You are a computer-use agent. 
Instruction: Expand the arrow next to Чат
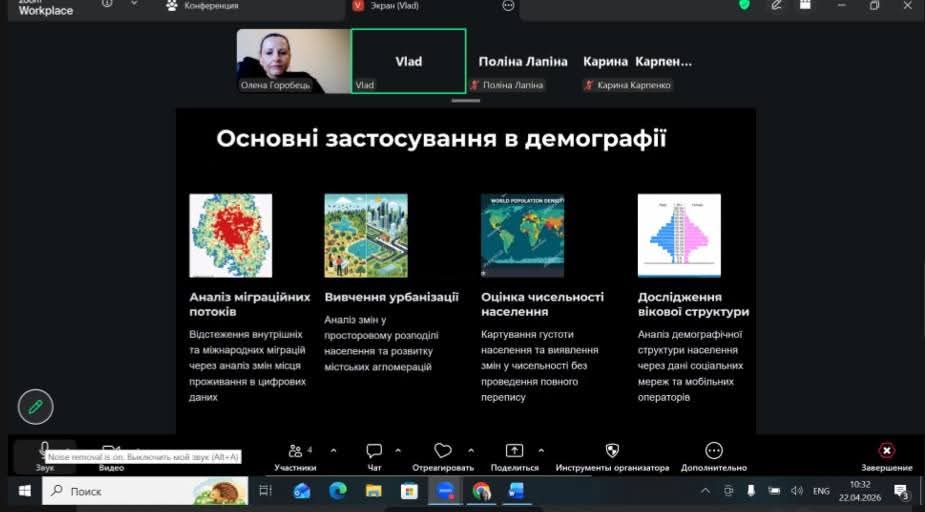pos(398,450)
